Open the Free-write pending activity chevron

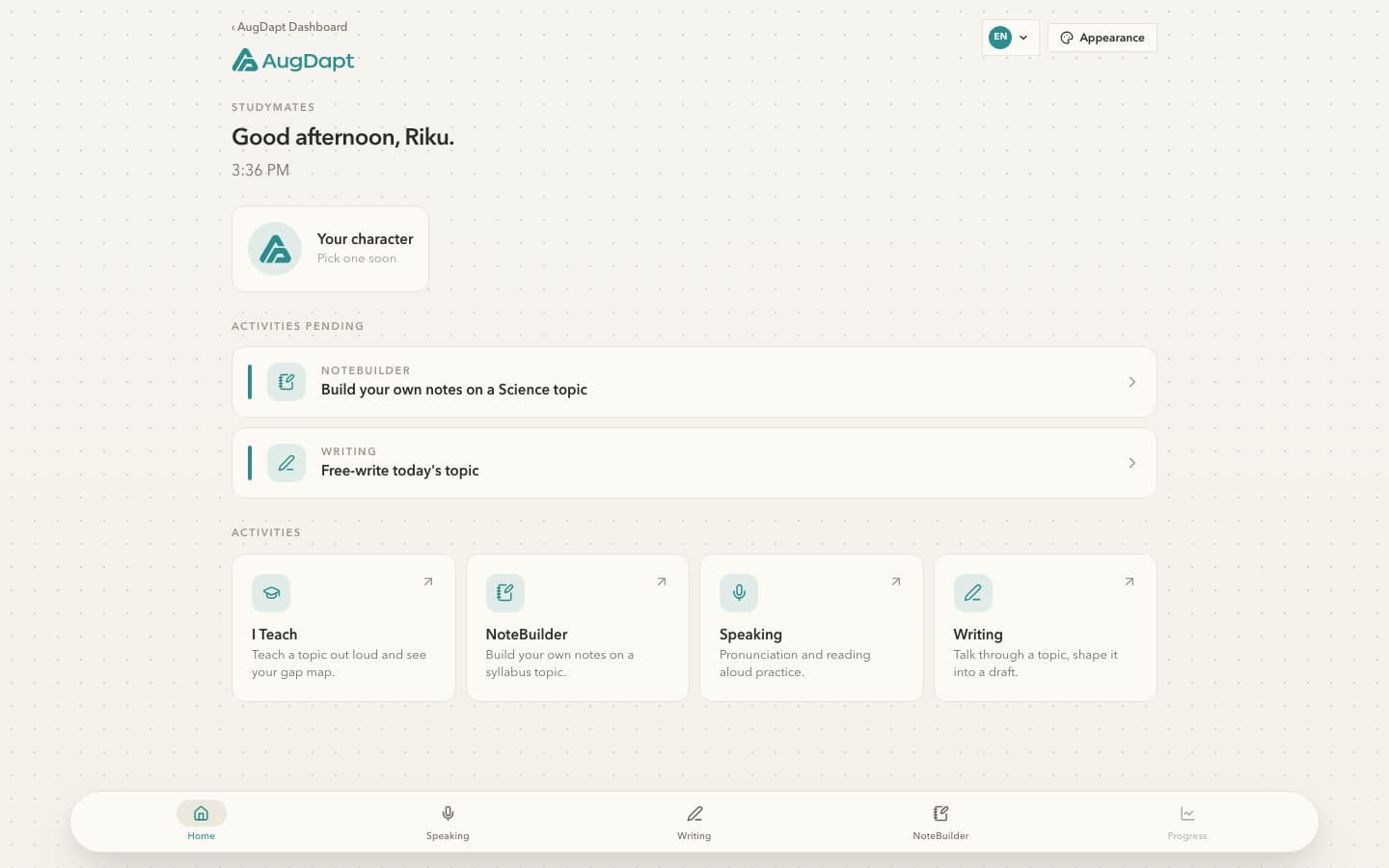tap(1132, 463)
